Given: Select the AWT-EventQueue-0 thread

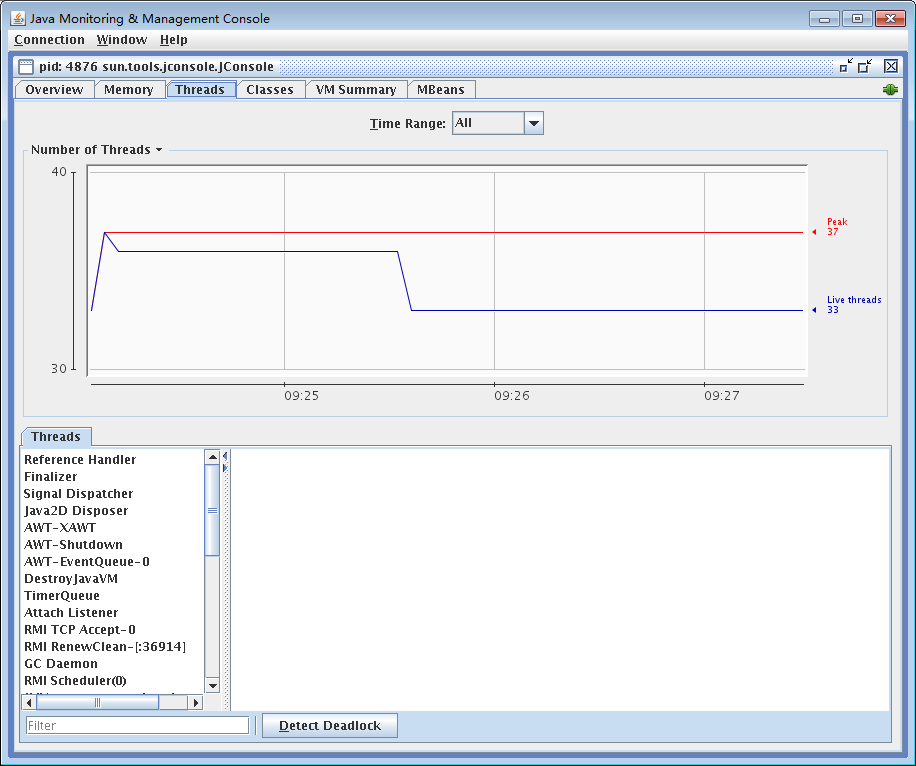Looking at the screenshot, I should [x=86, y=561].
